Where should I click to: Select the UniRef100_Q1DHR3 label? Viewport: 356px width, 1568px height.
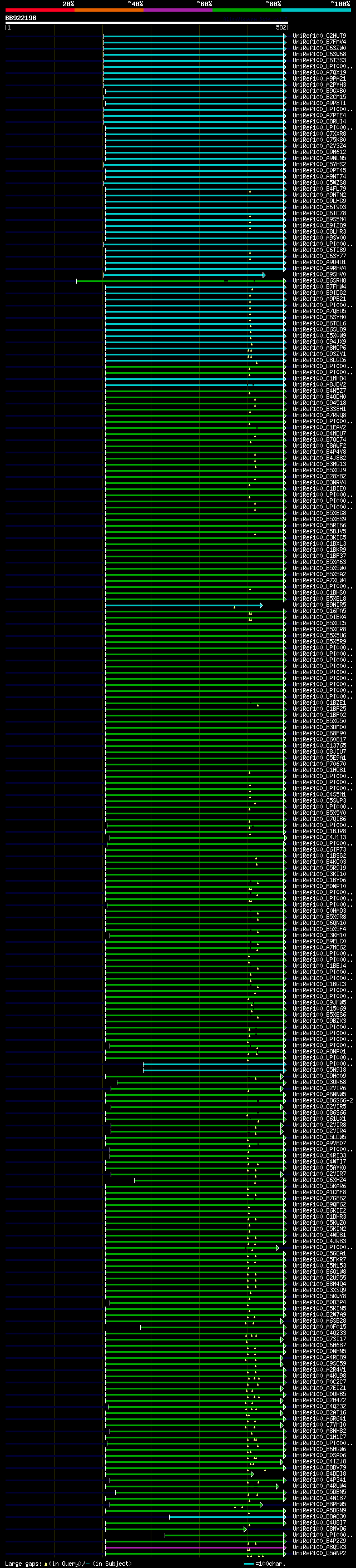point(319,1216)
